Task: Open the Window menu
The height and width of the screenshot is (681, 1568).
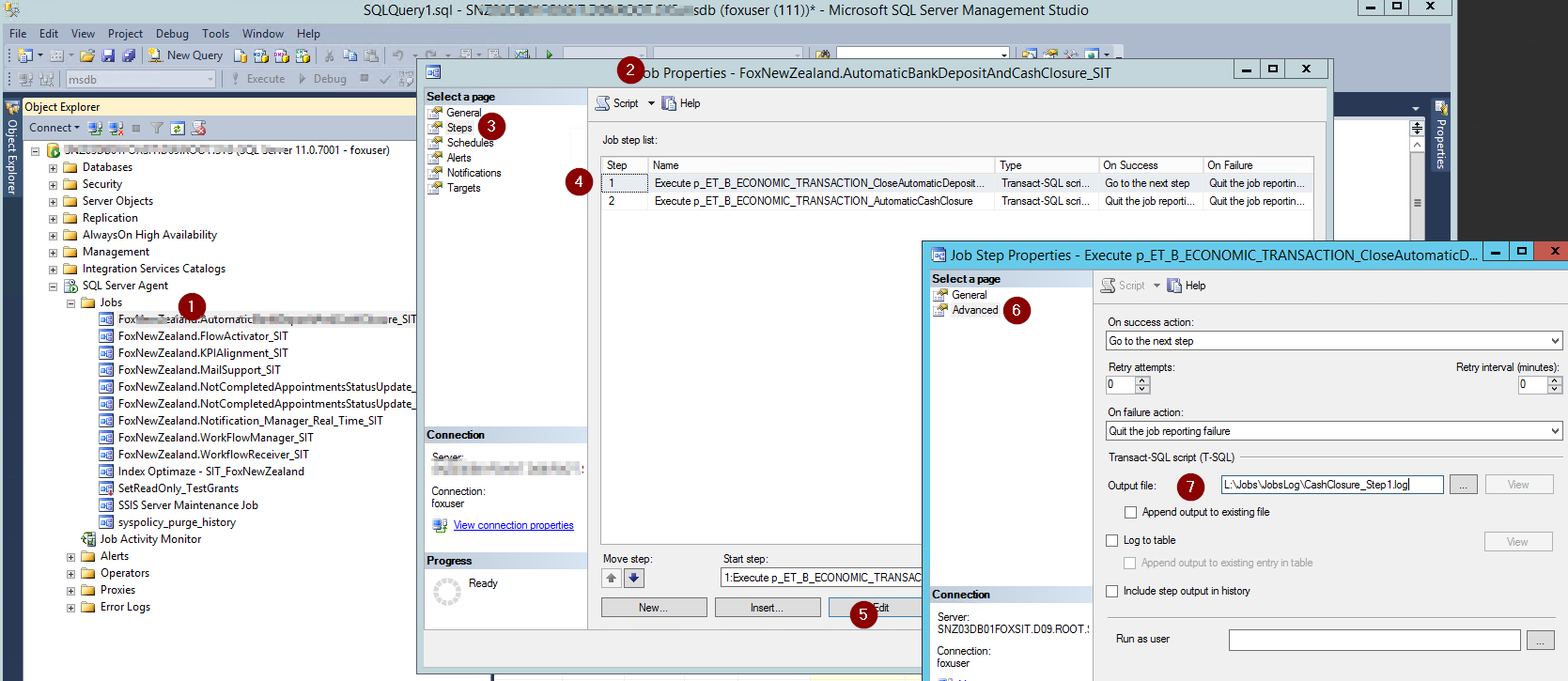Action: coord(263,33)
